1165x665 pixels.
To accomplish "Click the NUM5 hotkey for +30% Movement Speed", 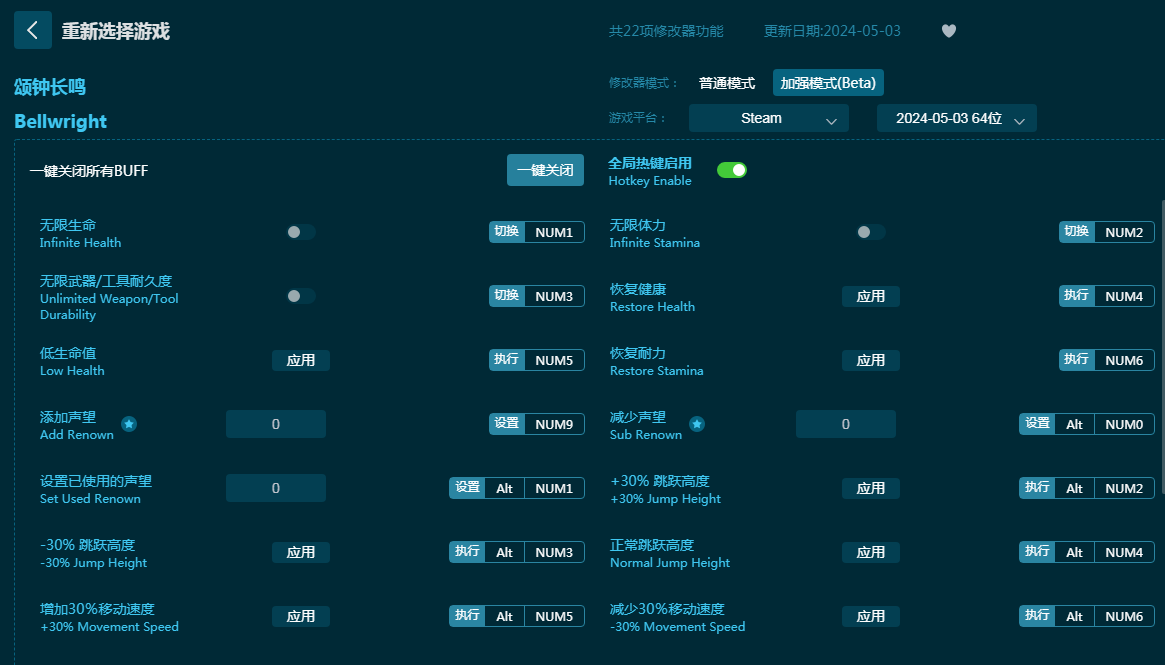I will pos(554,616).
